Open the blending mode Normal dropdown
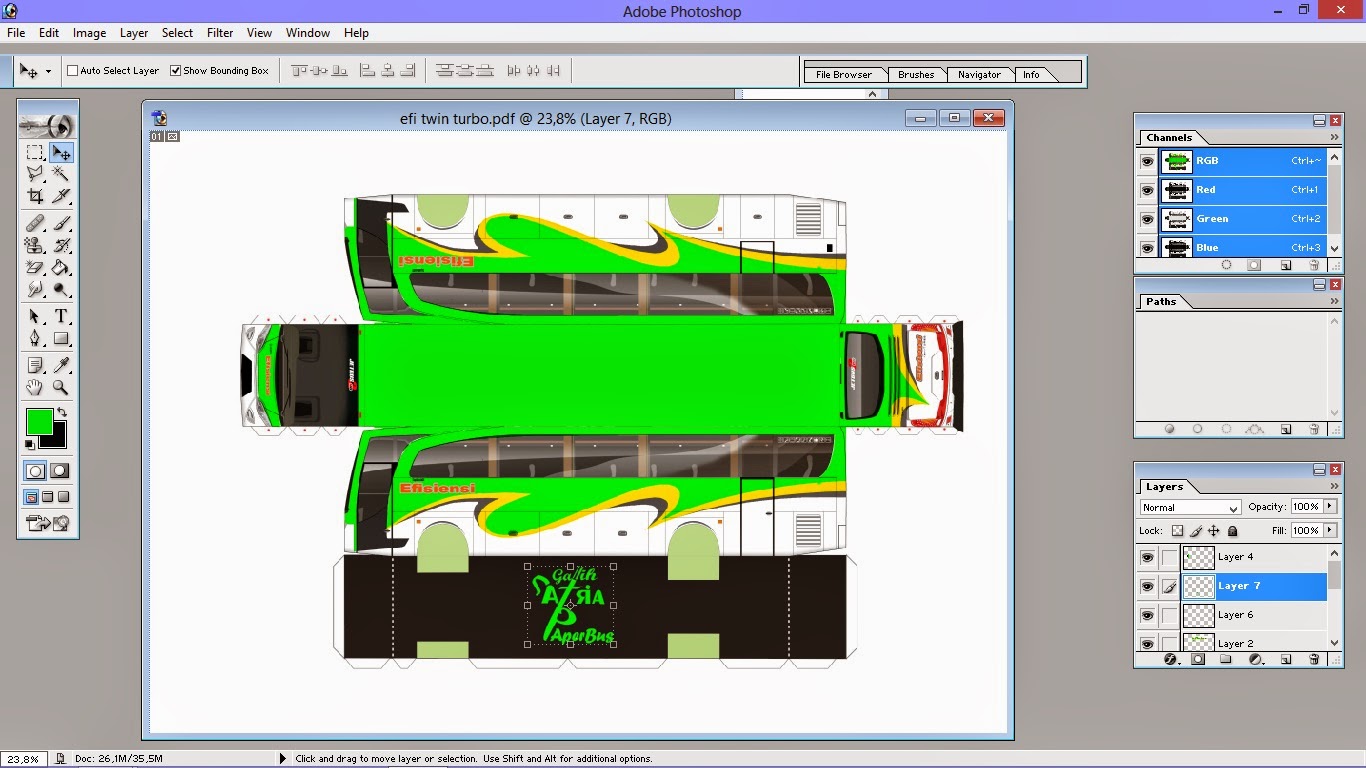Image resolution: width=1366 pixels, height=768 pixels. 1232,507
